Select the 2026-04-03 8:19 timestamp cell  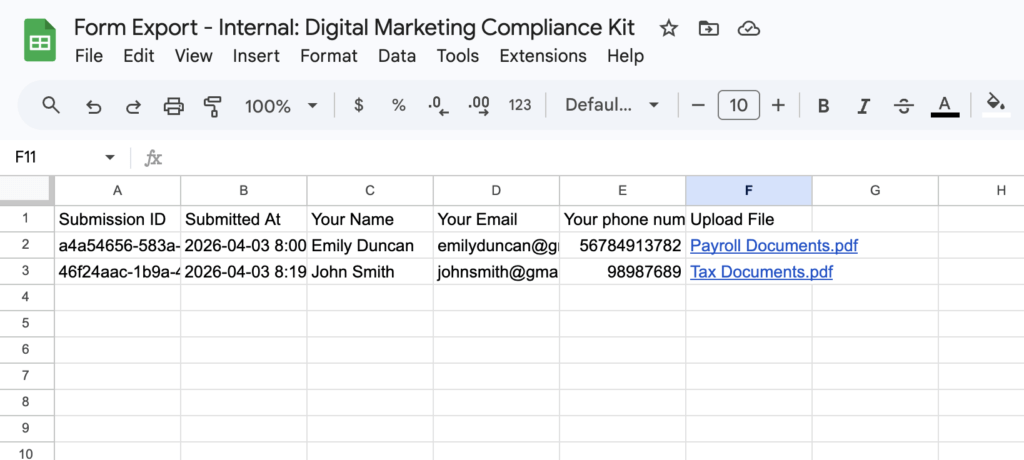pyautogui.click(x=244, y=272)
